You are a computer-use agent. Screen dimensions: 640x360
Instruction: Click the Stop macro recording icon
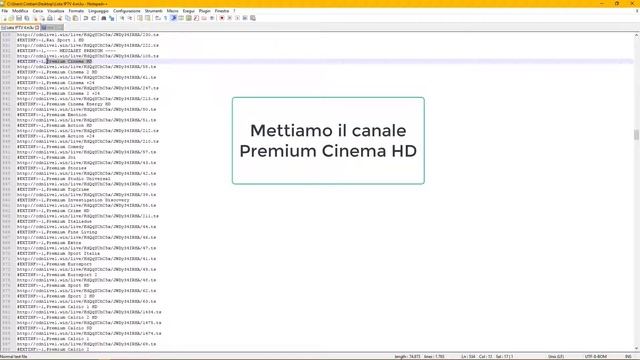click(x=229, y=18)
